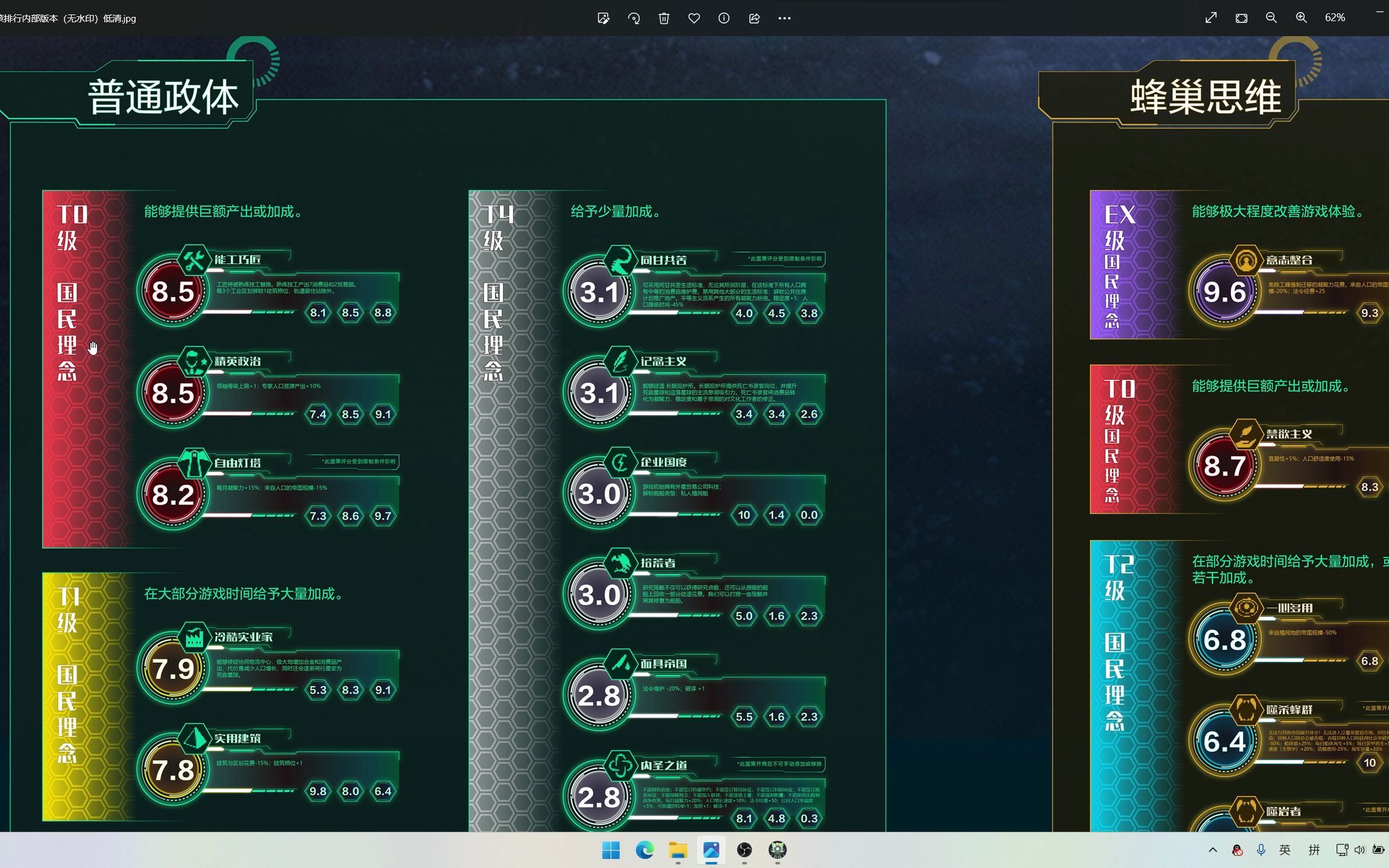The width and height of the screenshot is (1389, 868).
Task: Click the 禁欲主义 hive civic icon
Action: coord(1246,435)
